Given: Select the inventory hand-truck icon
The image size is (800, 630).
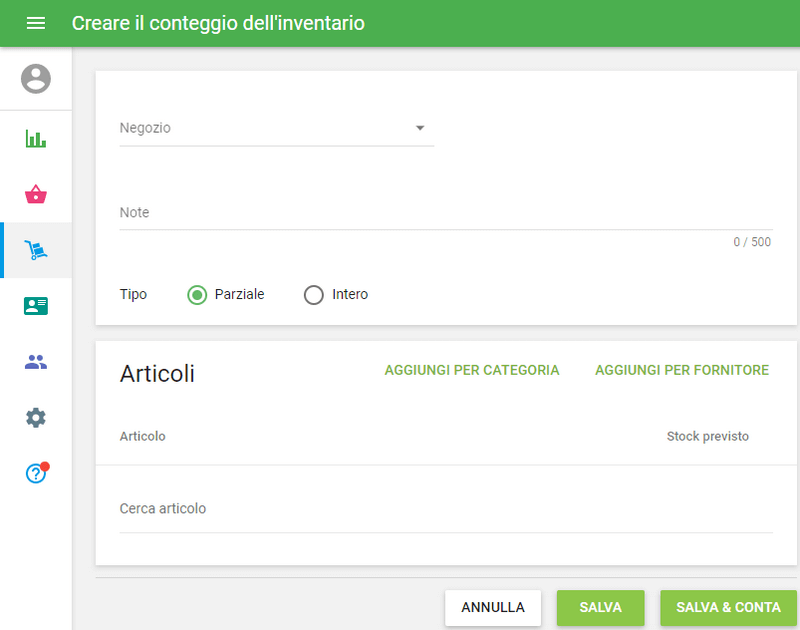Looking at the screenshot, I should click(36, 250).
